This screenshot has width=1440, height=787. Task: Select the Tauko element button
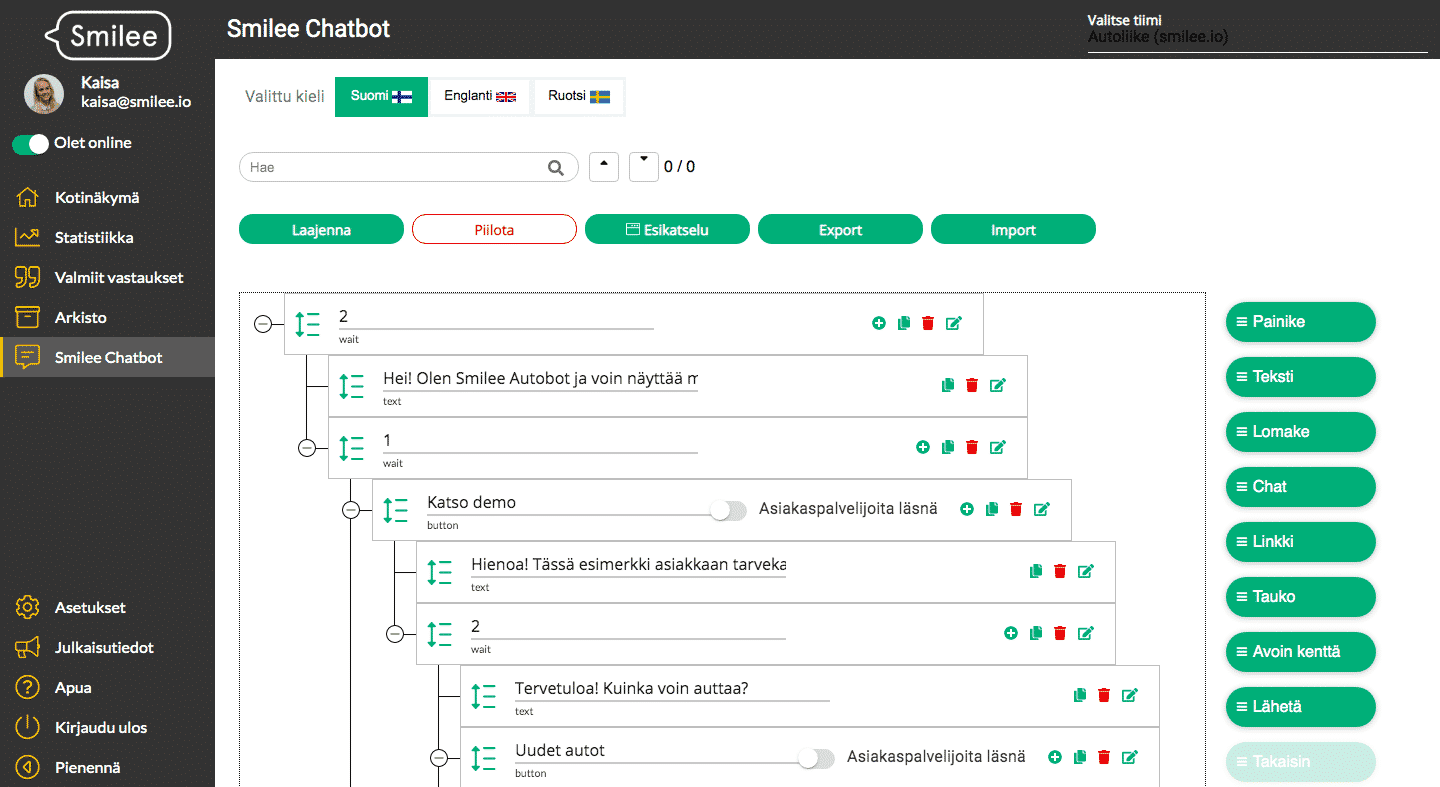(1301, 597)
